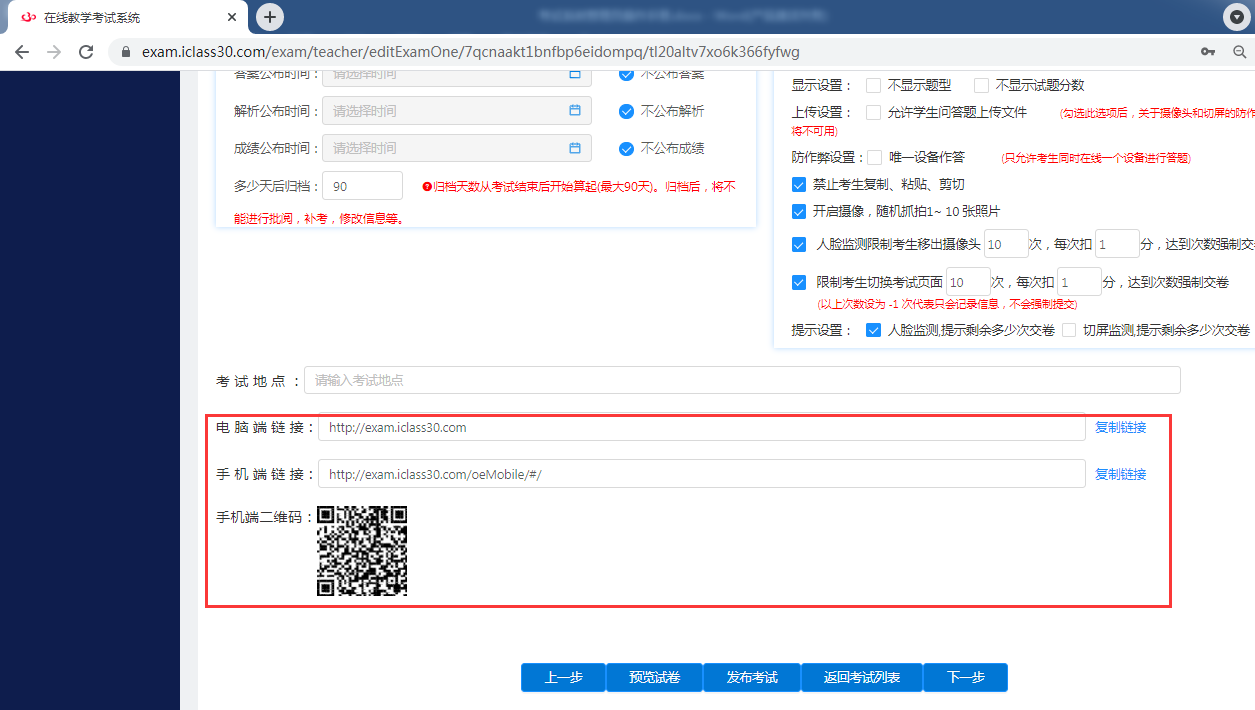Click the 手机端二维码 QR code image
Screen dimensions: 1255x710
tap(362, 551)
